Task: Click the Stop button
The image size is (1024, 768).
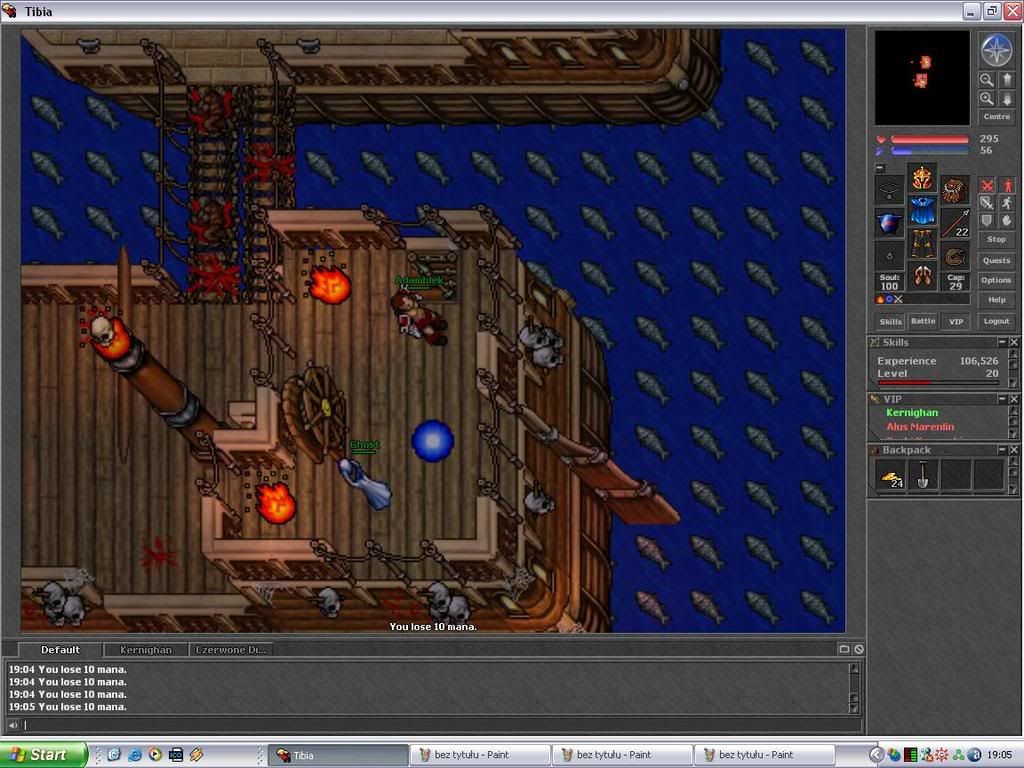Action: (x=997, y=240)
